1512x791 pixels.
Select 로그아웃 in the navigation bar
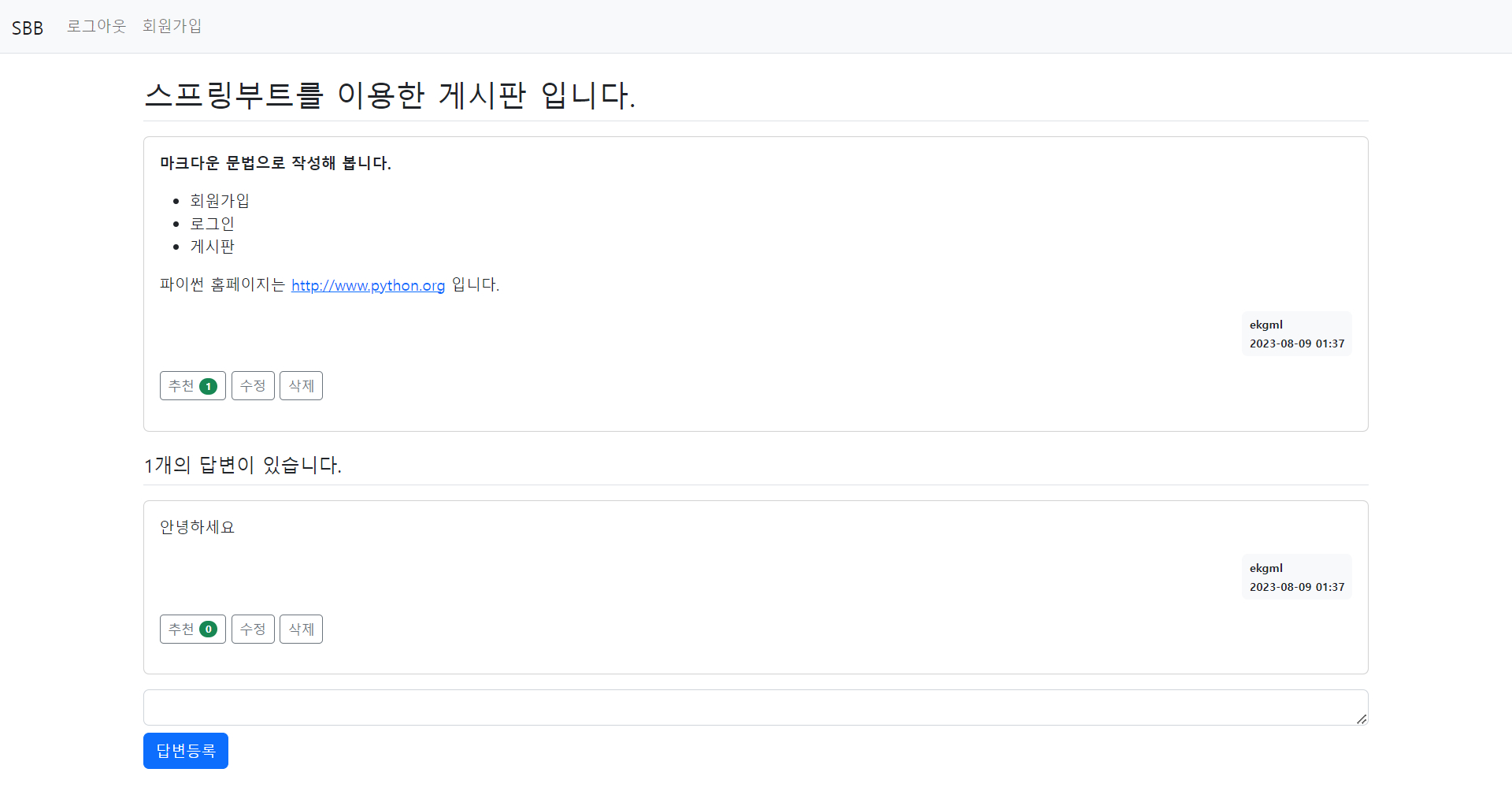(96, 26)
